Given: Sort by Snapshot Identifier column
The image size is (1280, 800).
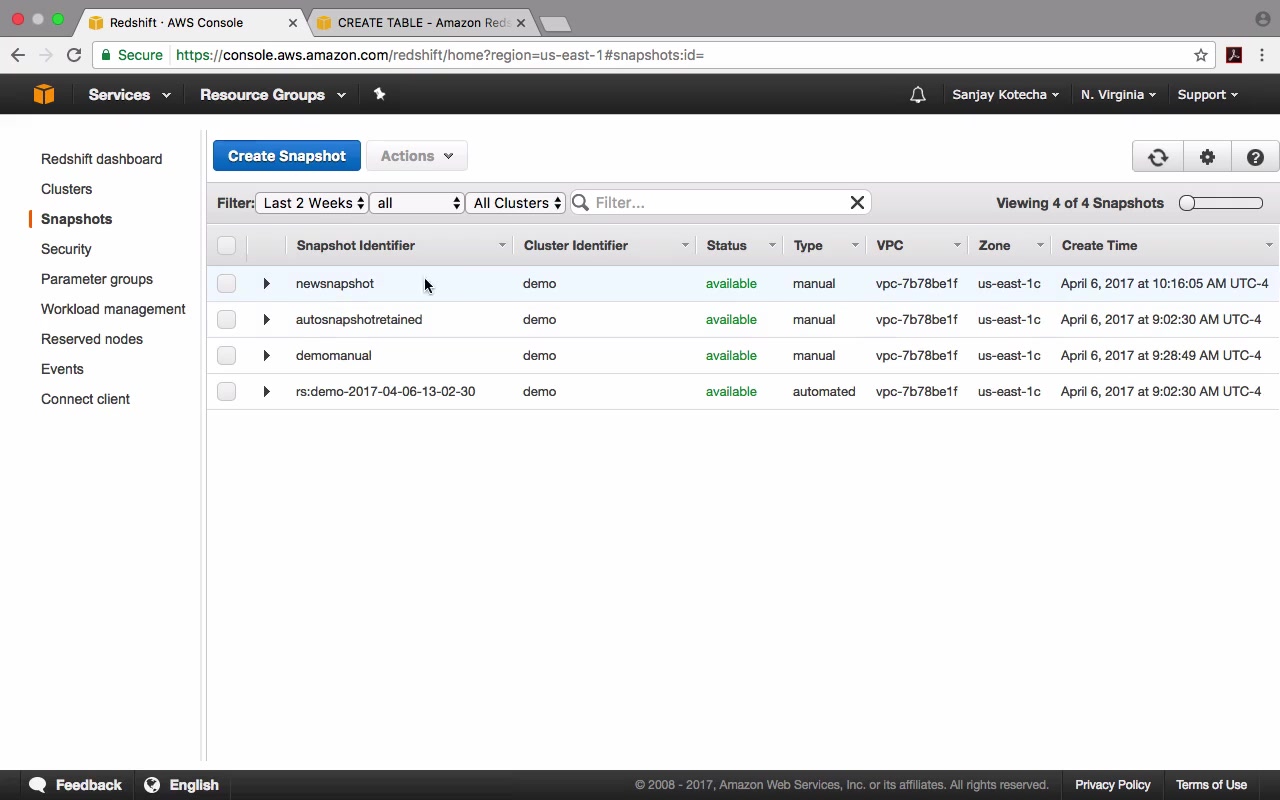Looking at the screenshot, I should tap(400, 246).
